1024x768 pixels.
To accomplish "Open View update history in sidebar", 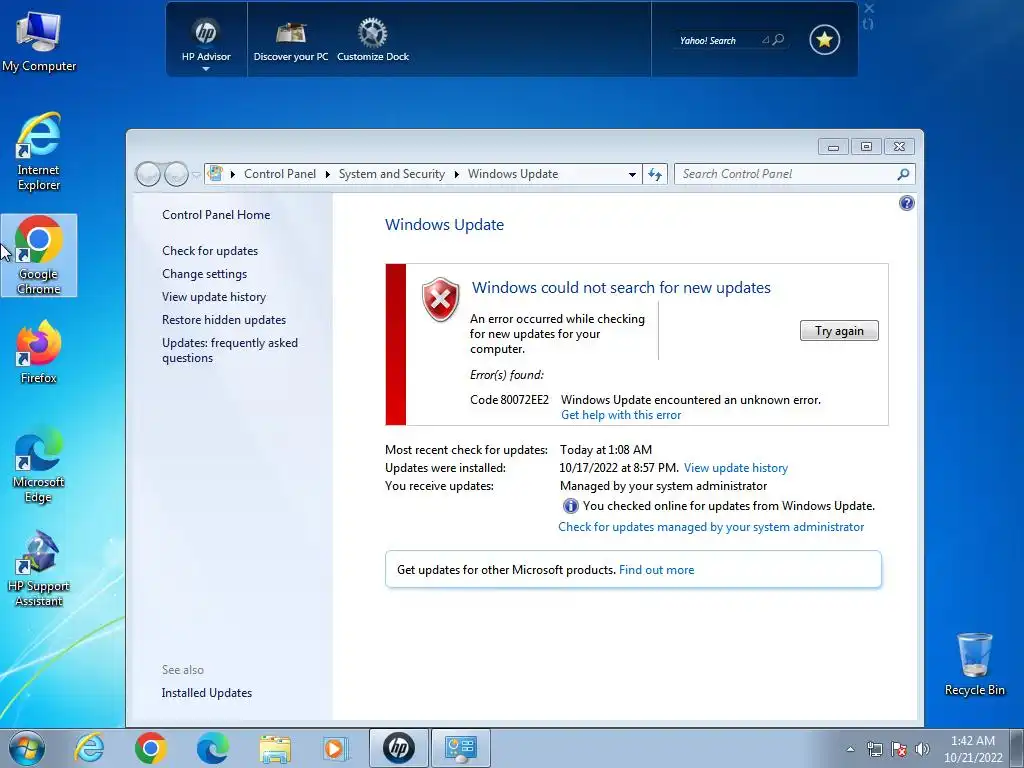I will tap(214, 296).
